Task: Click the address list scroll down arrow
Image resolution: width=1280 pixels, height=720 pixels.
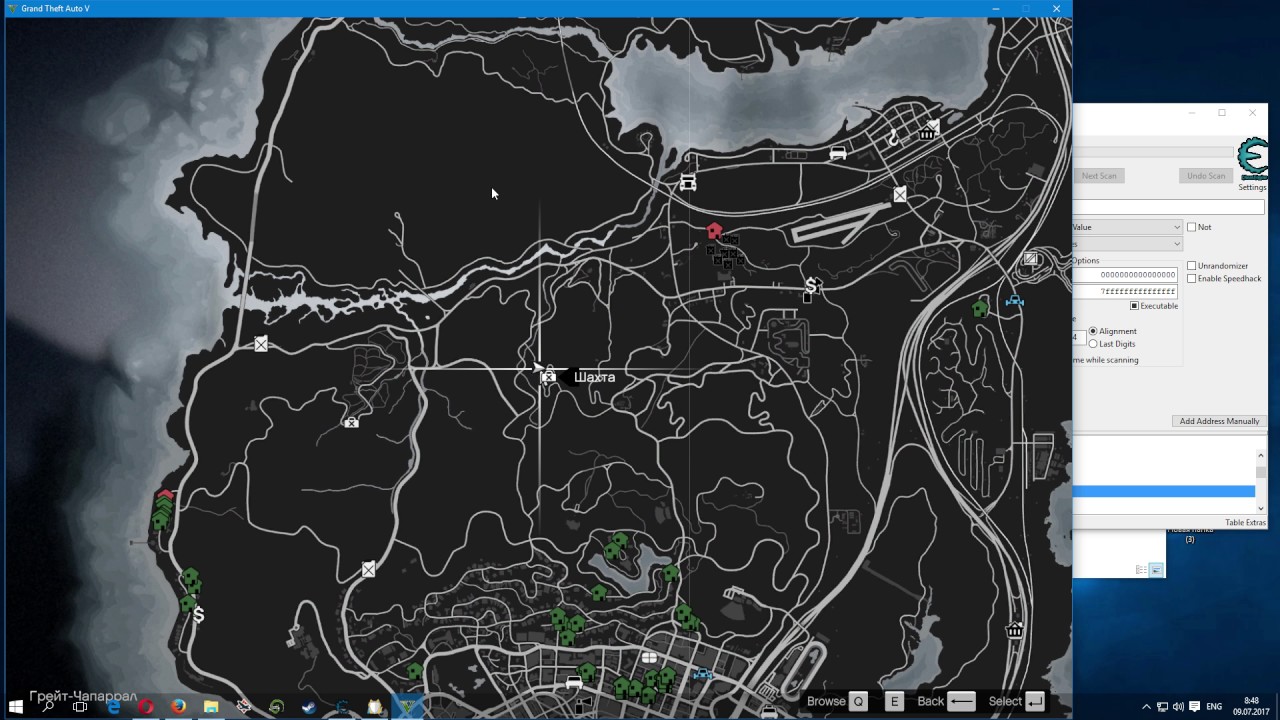Action: (x=1261, y=509)
